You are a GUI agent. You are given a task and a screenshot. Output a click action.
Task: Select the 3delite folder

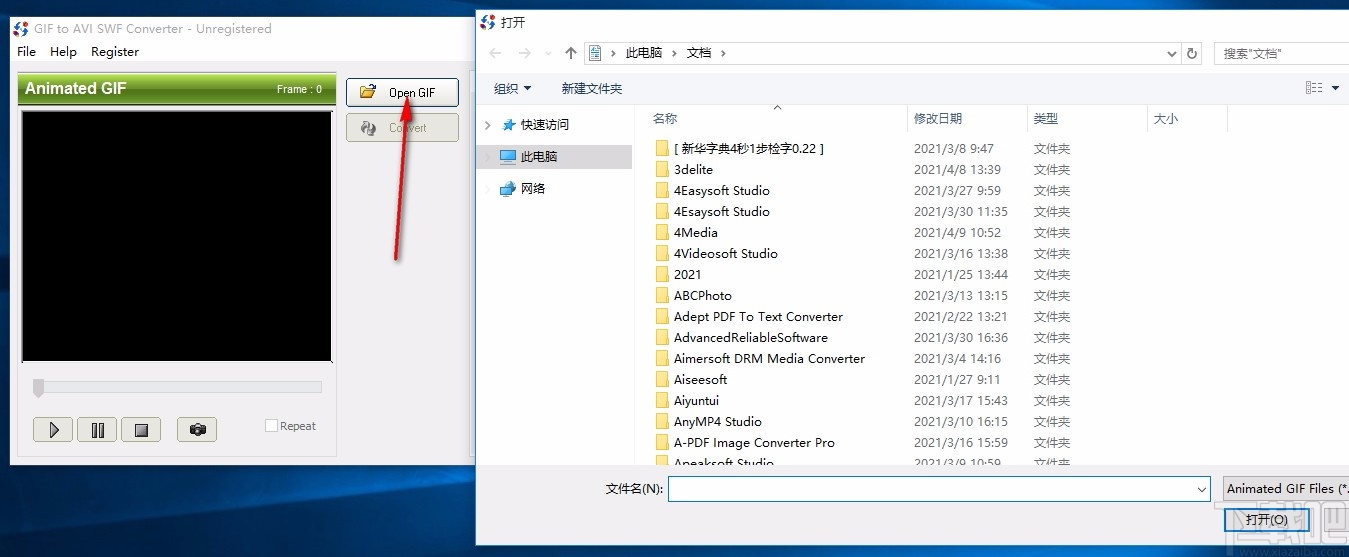(x=693, y=169)
